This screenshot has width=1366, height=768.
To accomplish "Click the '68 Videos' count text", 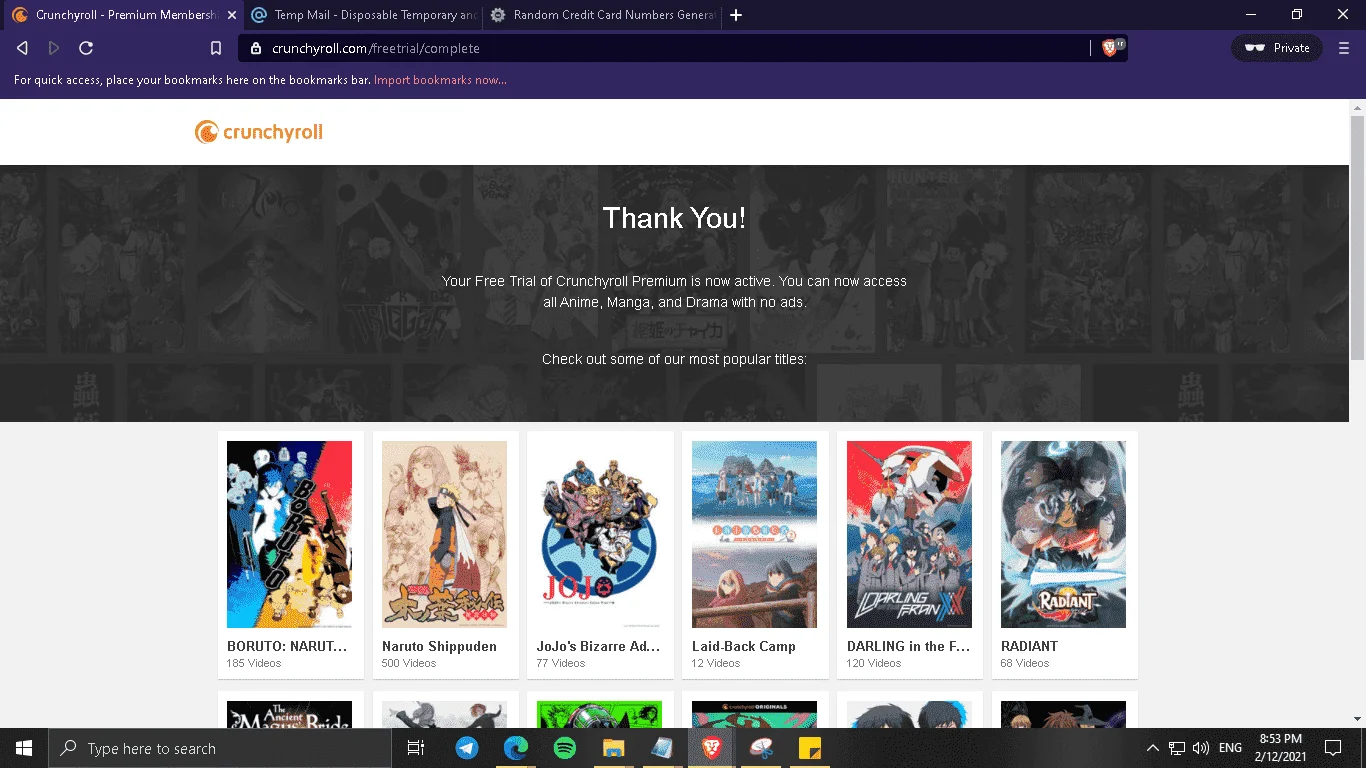I will 1025,663.
